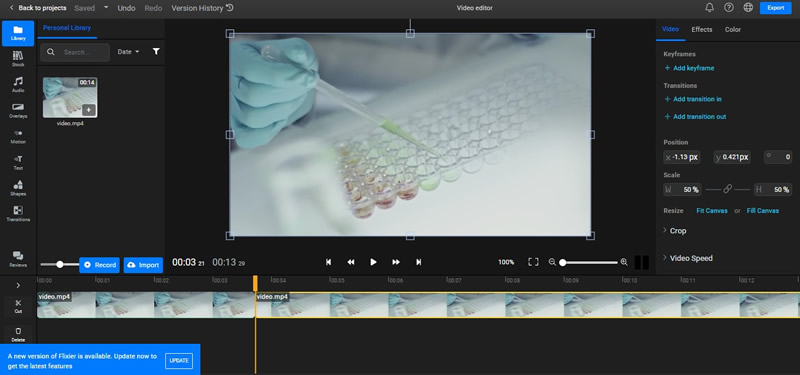Screen dimensions: 800x375
Task: Open the help question mark icon
Action: (729, 8)
